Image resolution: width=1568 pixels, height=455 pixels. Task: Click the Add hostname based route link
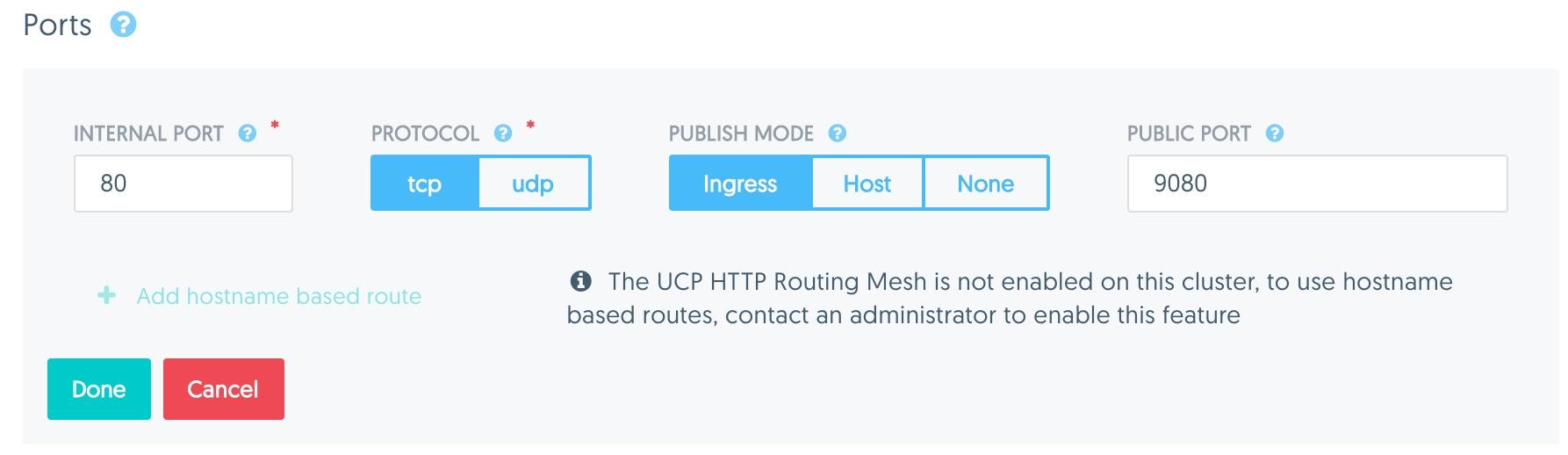(279, 296)
